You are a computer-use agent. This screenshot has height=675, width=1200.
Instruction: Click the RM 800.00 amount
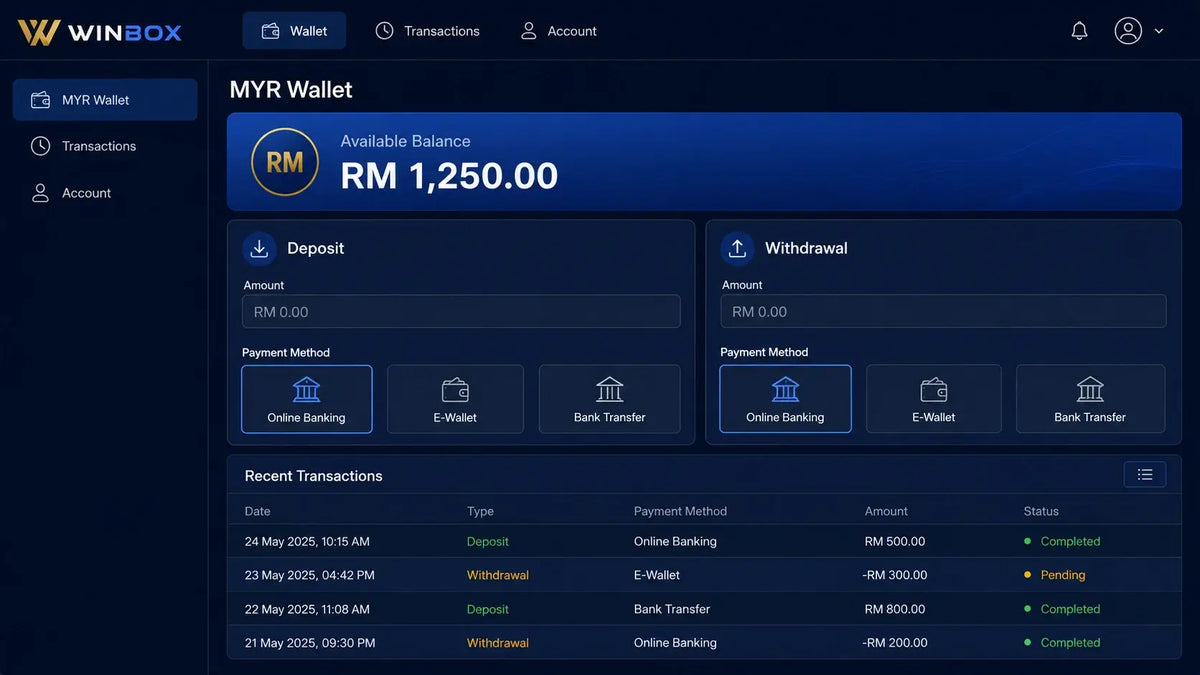pos(895,609)
